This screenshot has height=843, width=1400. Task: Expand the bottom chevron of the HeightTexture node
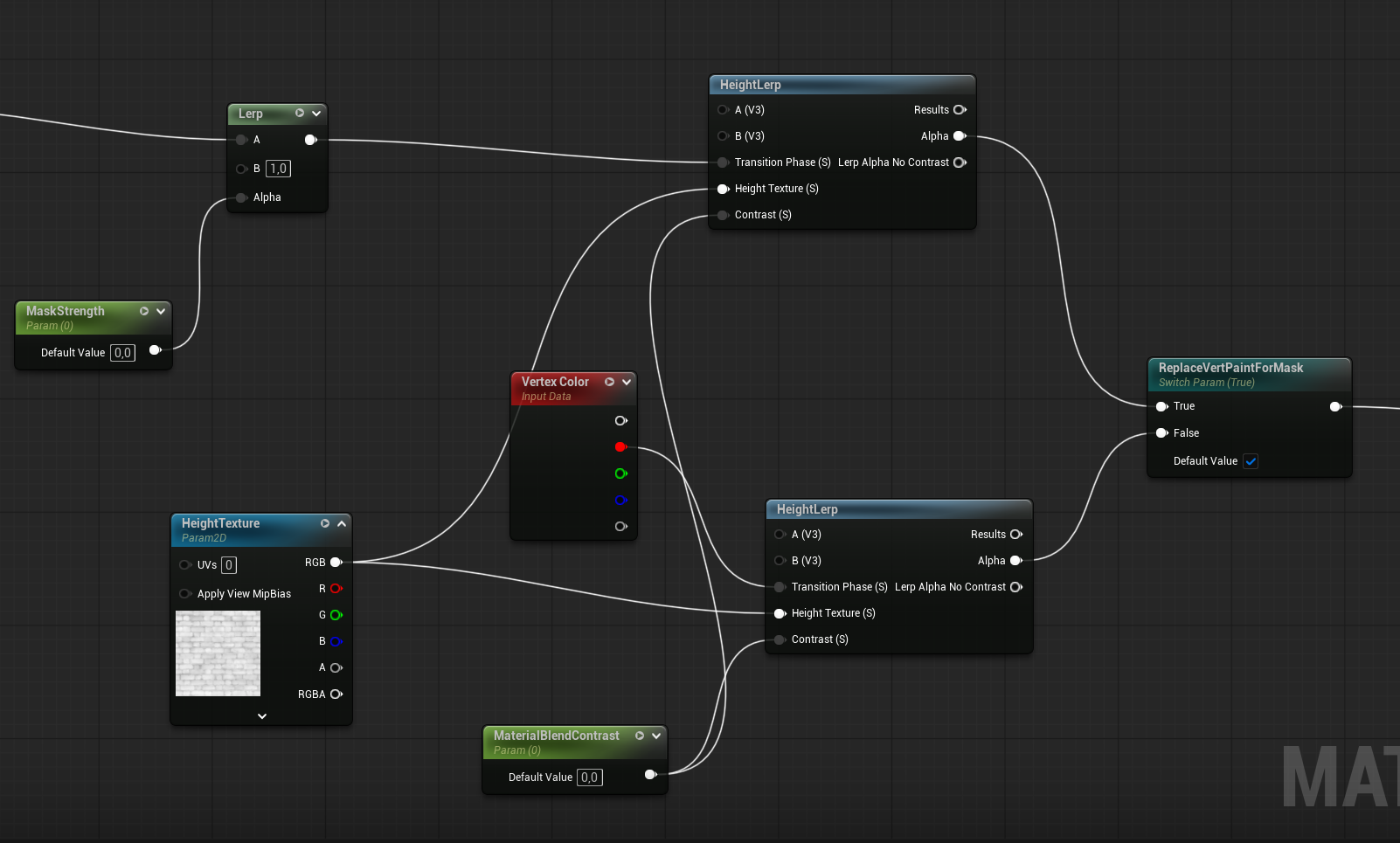[x=262, y=716]
